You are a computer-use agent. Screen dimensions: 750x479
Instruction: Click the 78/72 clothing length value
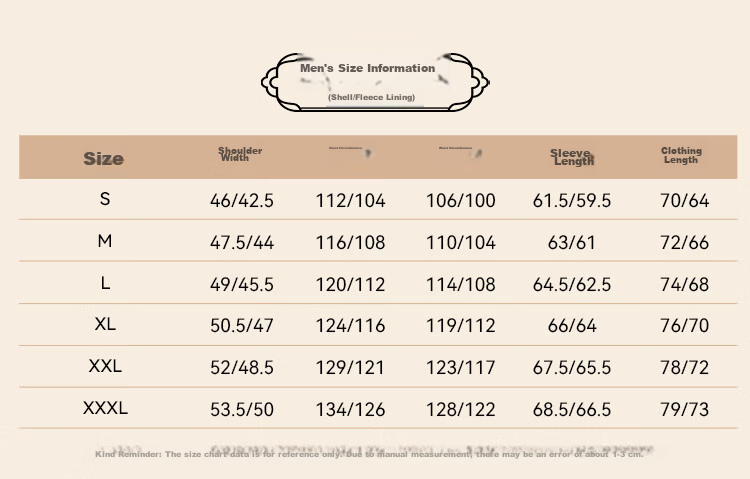pyautogui.click(x=684, y=368)
